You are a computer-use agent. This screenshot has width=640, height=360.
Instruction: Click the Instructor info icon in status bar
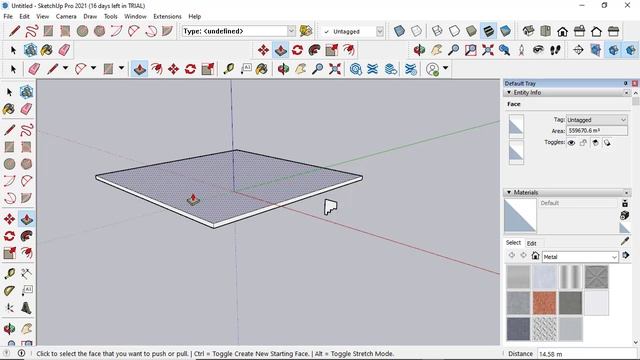pyautogui.click(x=21, y=353)
